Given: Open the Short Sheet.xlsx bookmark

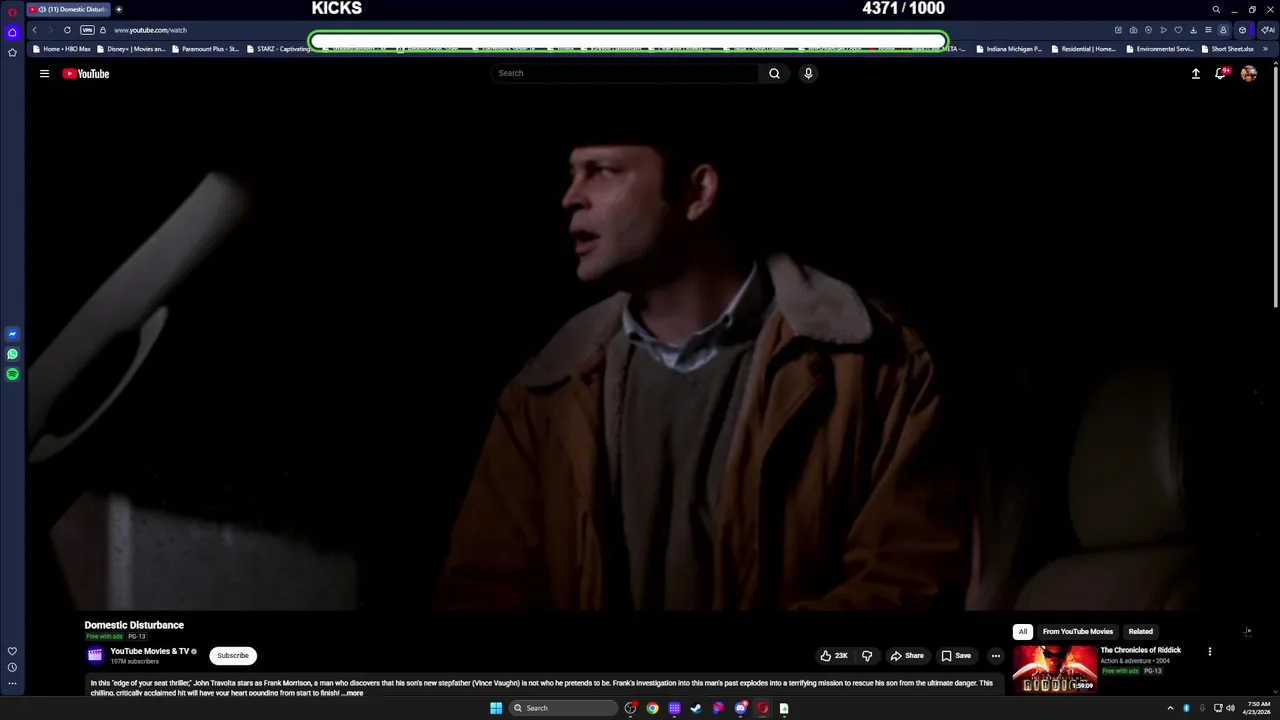Looking at the screenshot, I should (x=1227, y=48).
